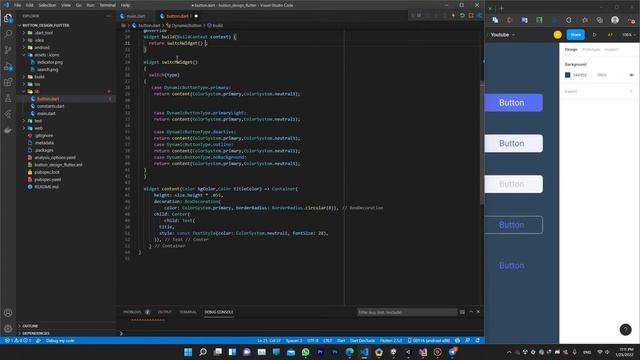This screenshot has height=360, width=640.
Task: Open the Run and Debug view
Action: [8, 66]
